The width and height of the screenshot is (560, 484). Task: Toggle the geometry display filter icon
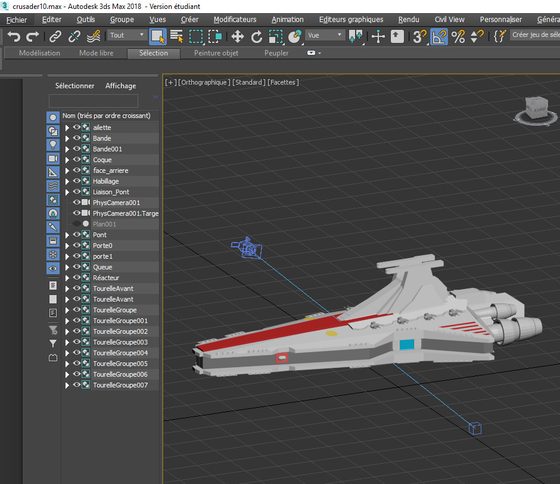point(53,117)
